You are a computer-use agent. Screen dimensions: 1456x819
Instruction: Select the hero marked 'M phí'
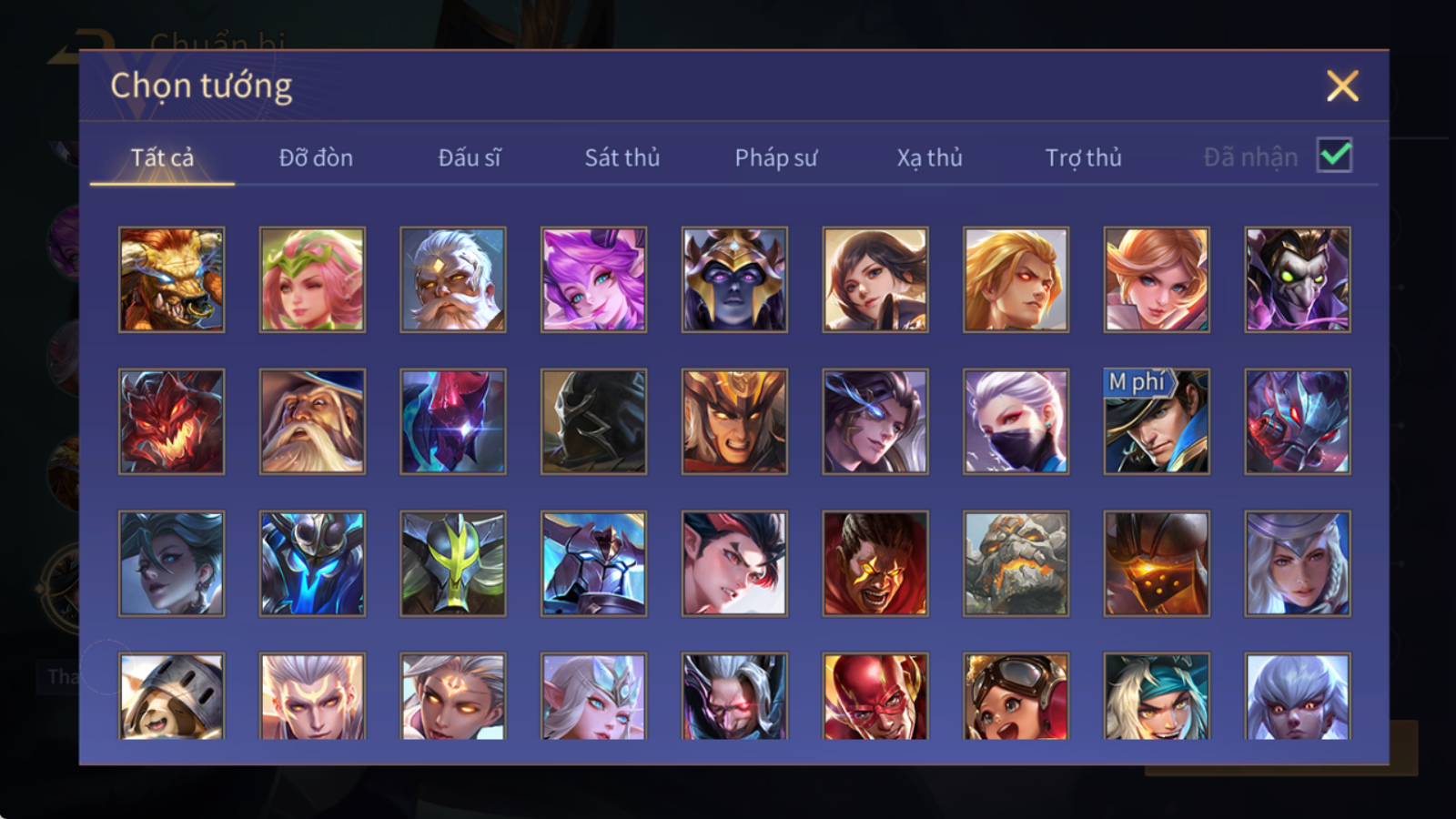tap(1157, 421)
